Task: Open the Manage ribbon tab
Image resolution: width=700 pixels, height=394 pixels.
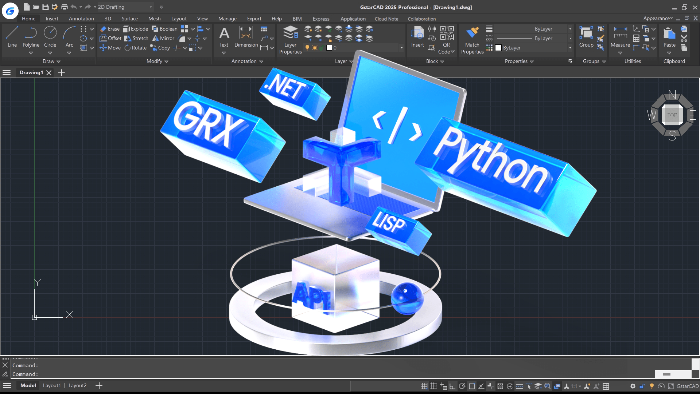Action: (x=227, y=19)
